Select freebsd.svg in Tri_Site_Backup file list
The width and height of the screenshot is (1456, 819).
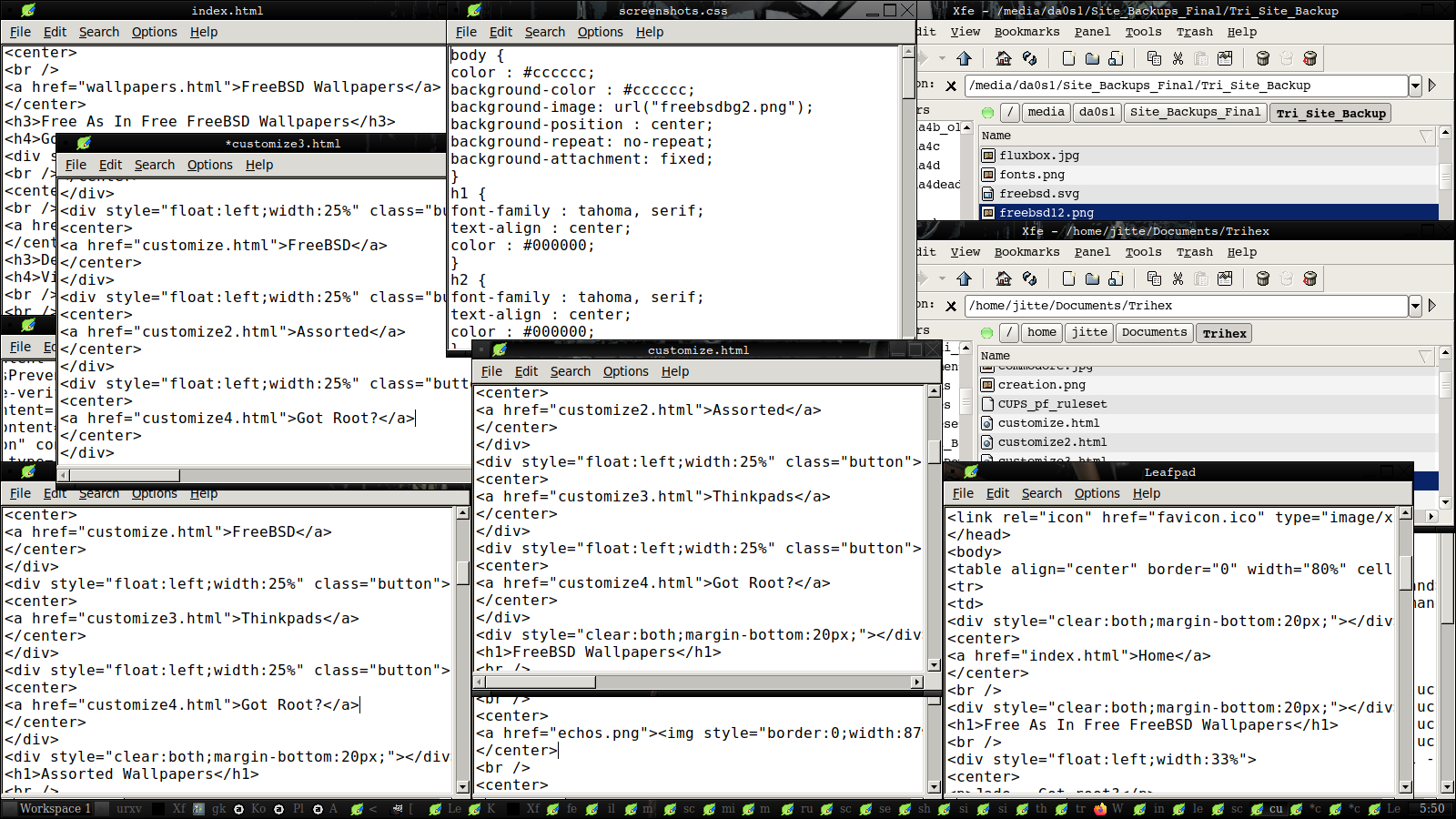click(1208, 194)
